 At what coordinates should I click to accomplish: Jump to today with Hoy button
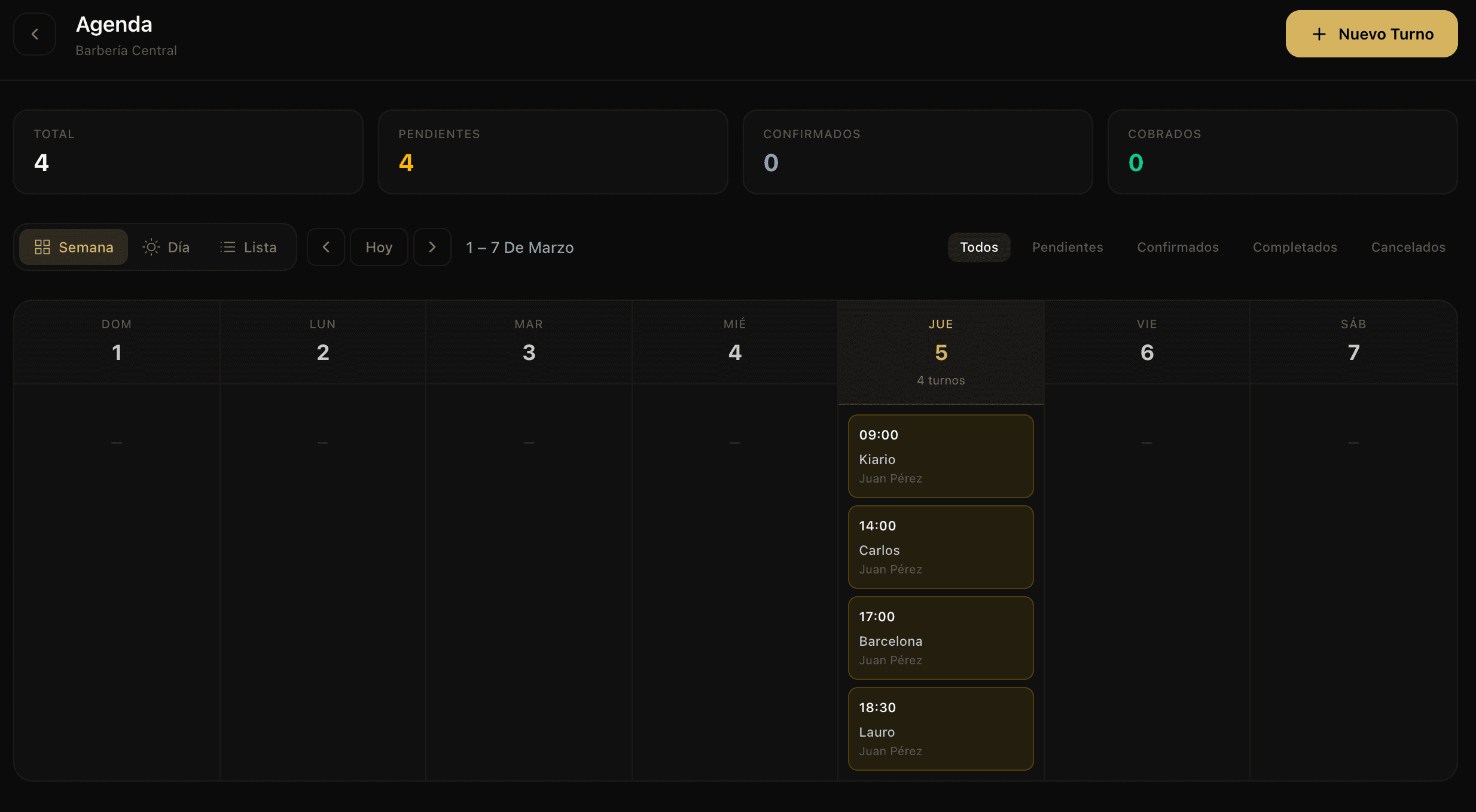pos(379,247)
